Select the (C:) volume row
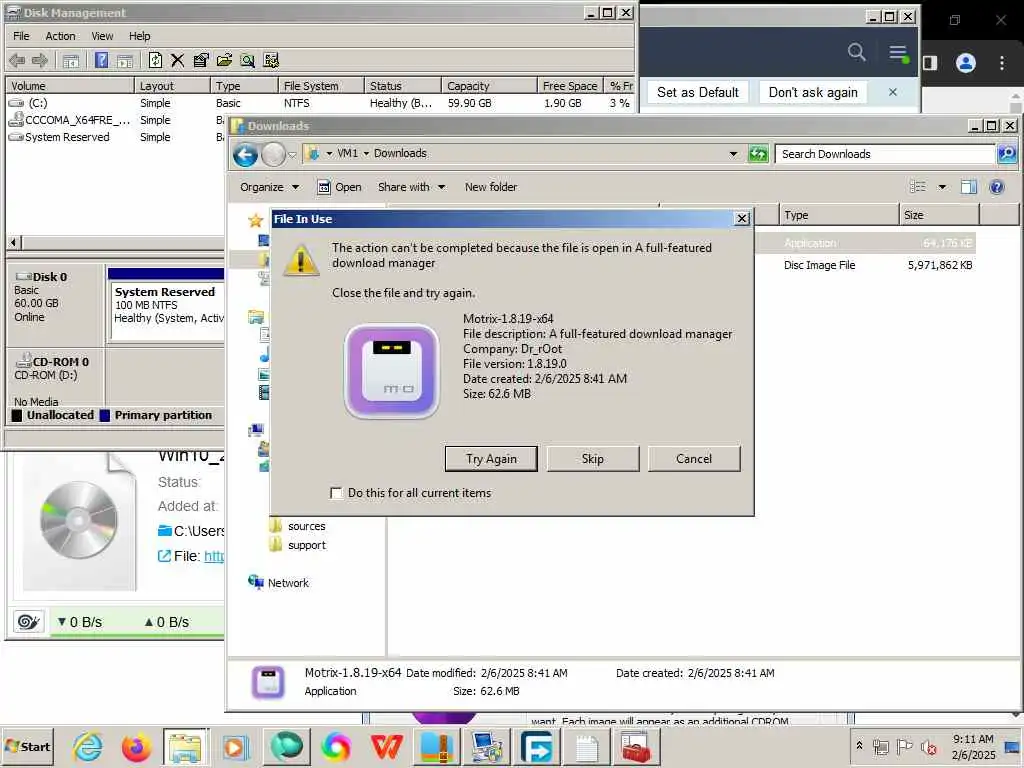Screen dimensions: 1024x768 point(320,103)
